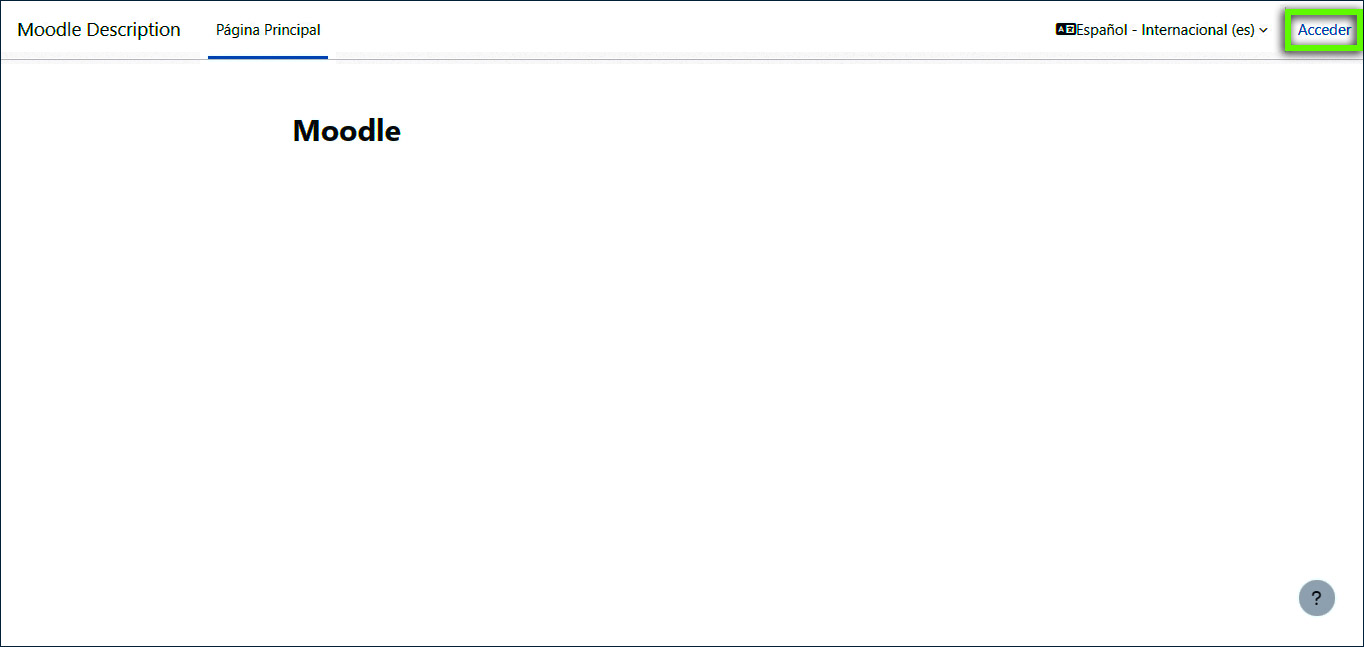
Task: Select the Moodle page heading
Action: coord(346,131)
